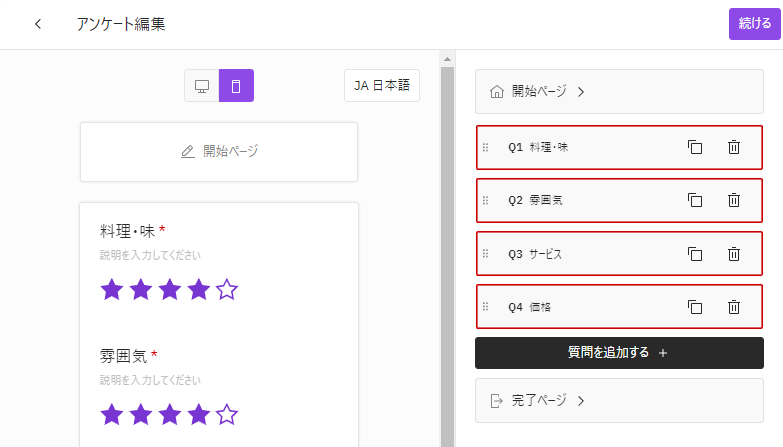Click the drag handle of Q1 料理・味
The width and height of the screenshot is (783, 447).
point(486,147)
